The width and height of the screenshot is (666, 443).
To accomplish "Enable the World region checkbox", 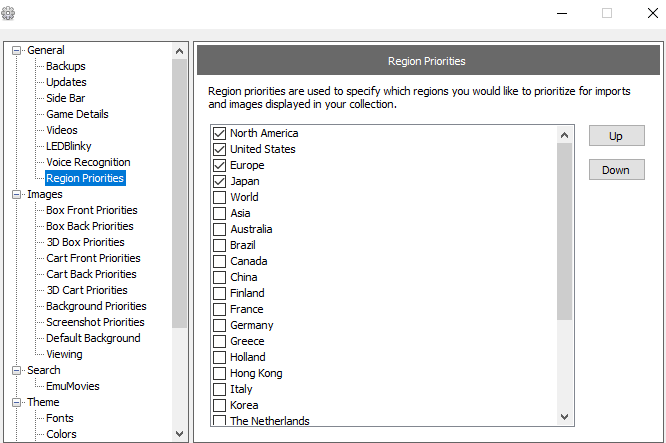I will click(219, 198).
